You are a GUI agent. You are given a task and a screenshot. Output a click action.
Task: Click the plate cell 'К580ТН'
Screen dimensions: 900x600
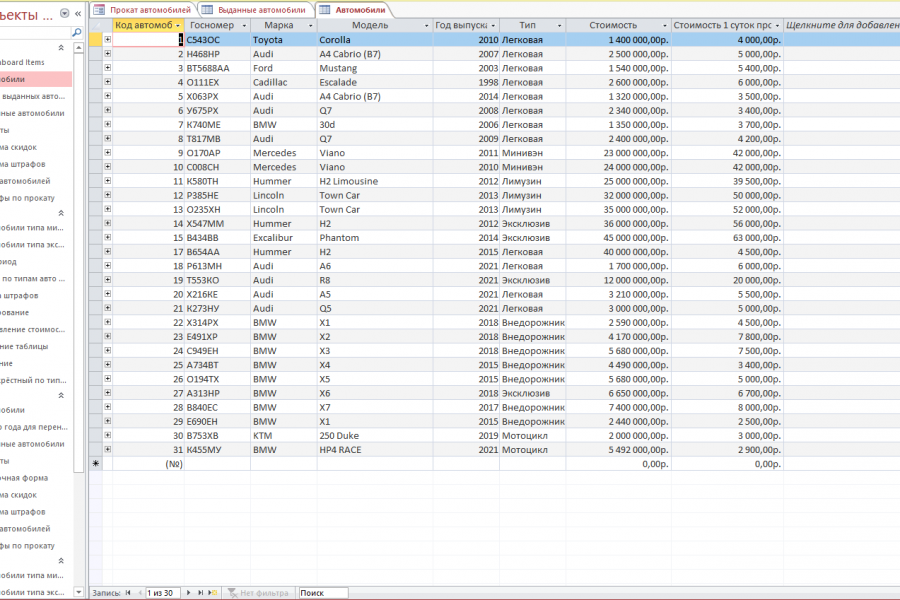point(217,181)
